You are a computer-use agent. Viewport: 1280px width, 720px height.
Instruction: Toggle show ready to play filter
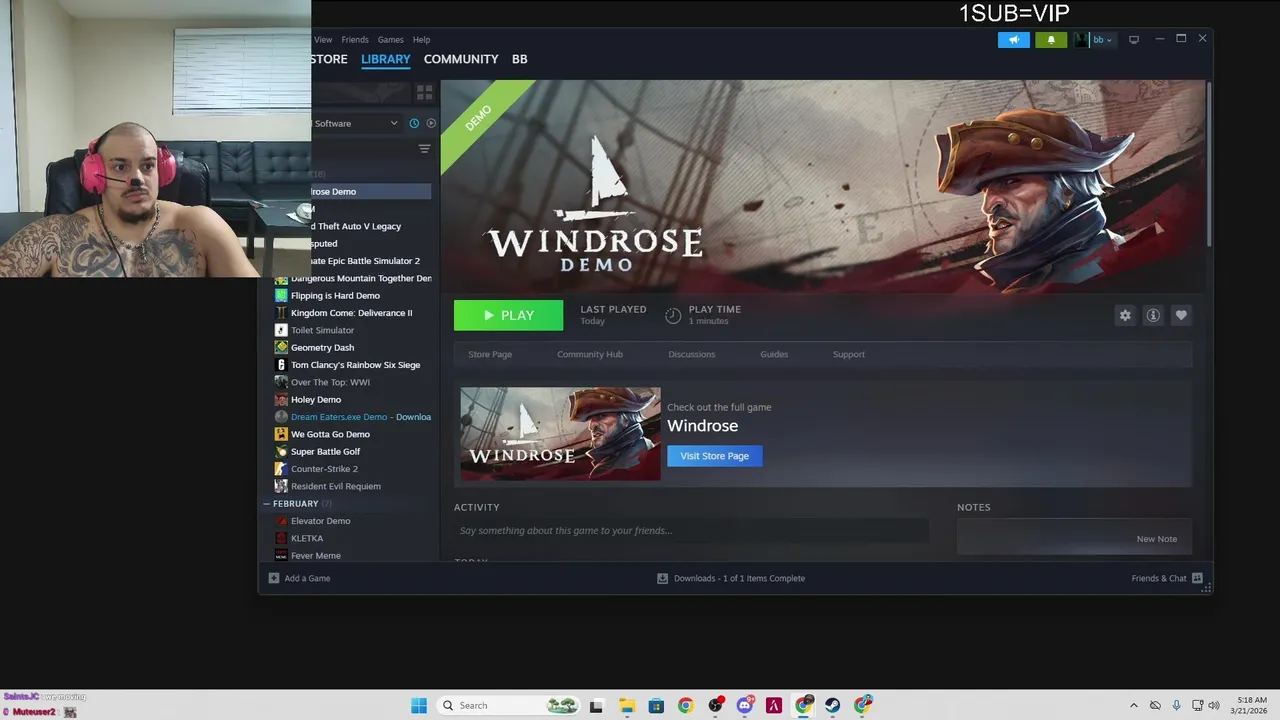pyautogui.click(x=431, y=123)
